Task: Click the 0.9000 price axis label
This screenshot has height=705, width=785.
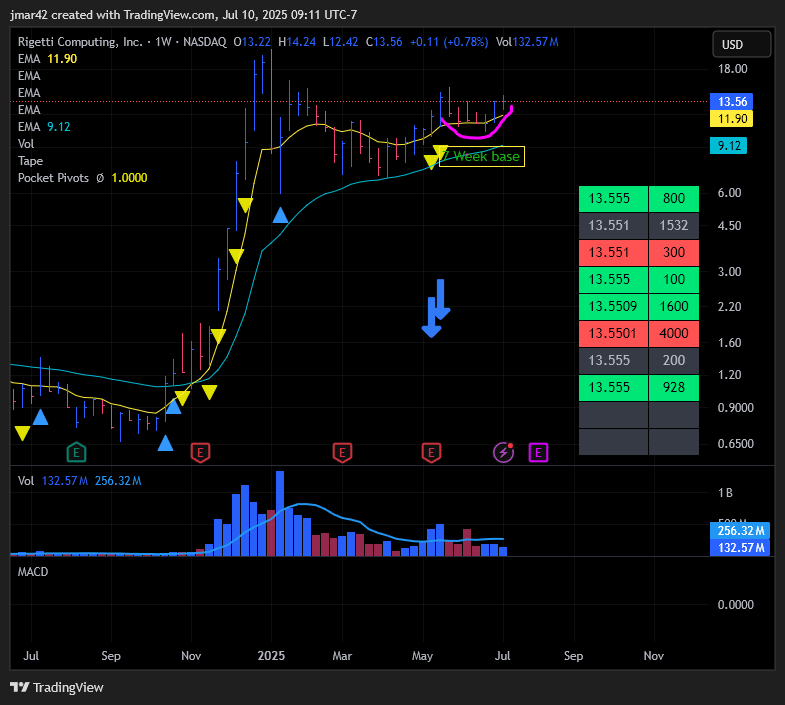Action: click(x=735, y=408)
